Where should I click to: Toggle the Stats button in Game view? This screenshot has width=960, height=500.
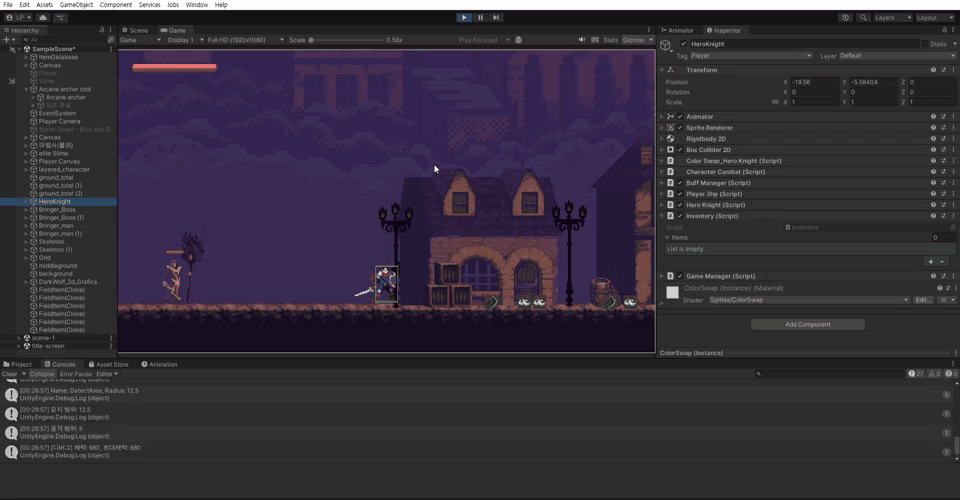(610, 40)
